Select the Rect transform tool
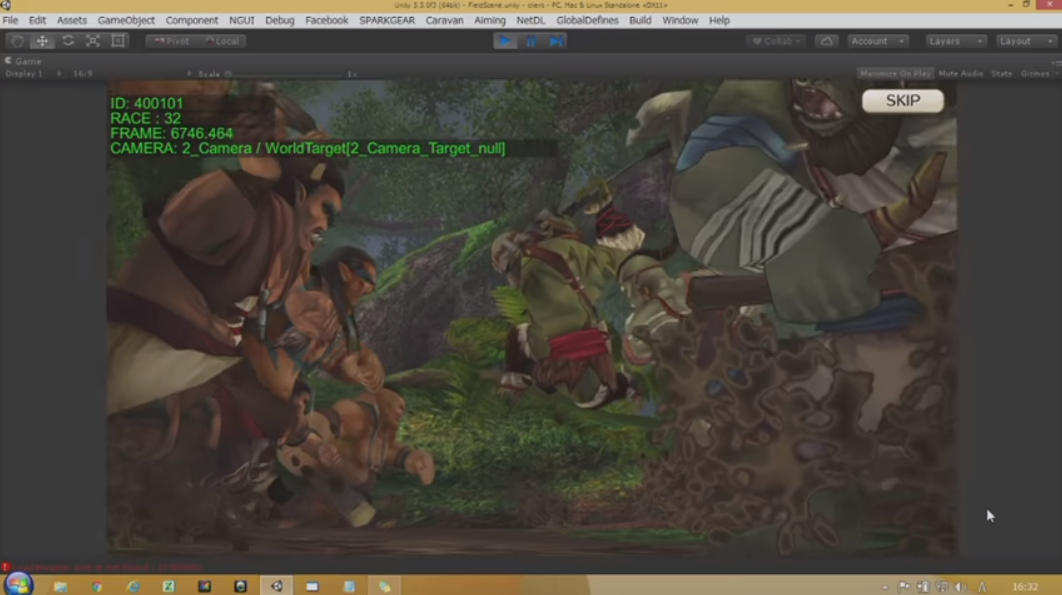Viewport: 1062px width, 595px height. point(118,41)
